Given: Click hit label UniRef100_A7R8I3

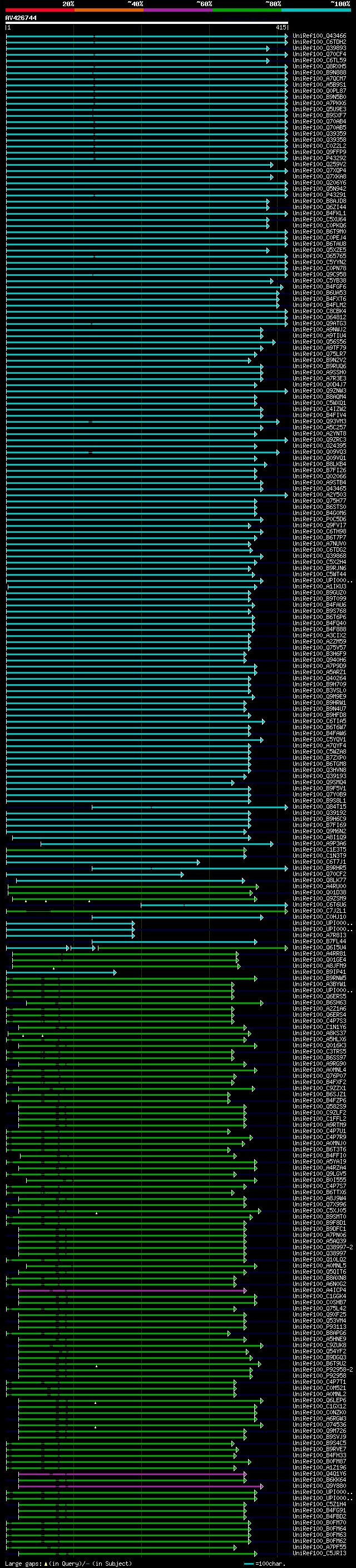Looking at the screenshot, I should (319, 935).
